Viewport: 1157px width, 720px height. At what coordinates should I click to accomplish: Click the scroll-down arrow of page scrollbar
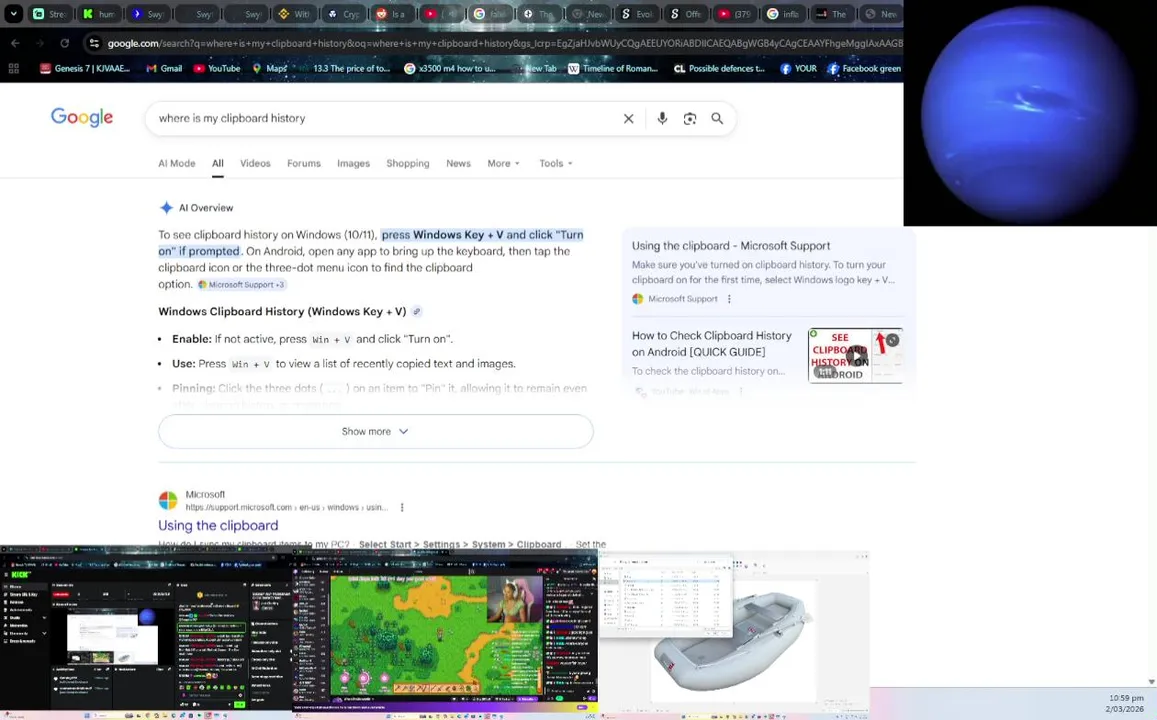(1151, 682)
